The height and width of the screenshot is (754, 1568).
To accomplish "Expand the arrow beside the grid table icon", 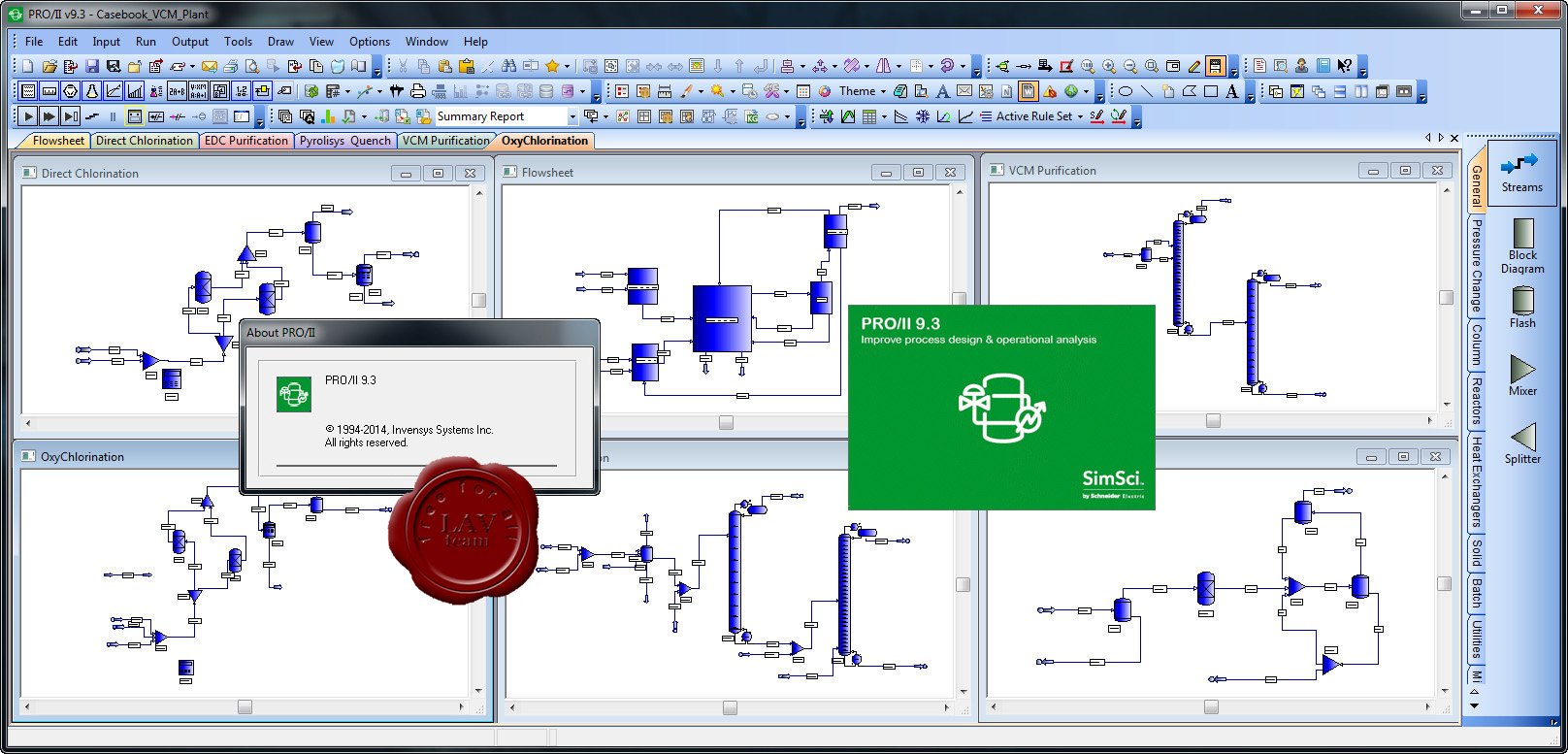I will [884, 116].
